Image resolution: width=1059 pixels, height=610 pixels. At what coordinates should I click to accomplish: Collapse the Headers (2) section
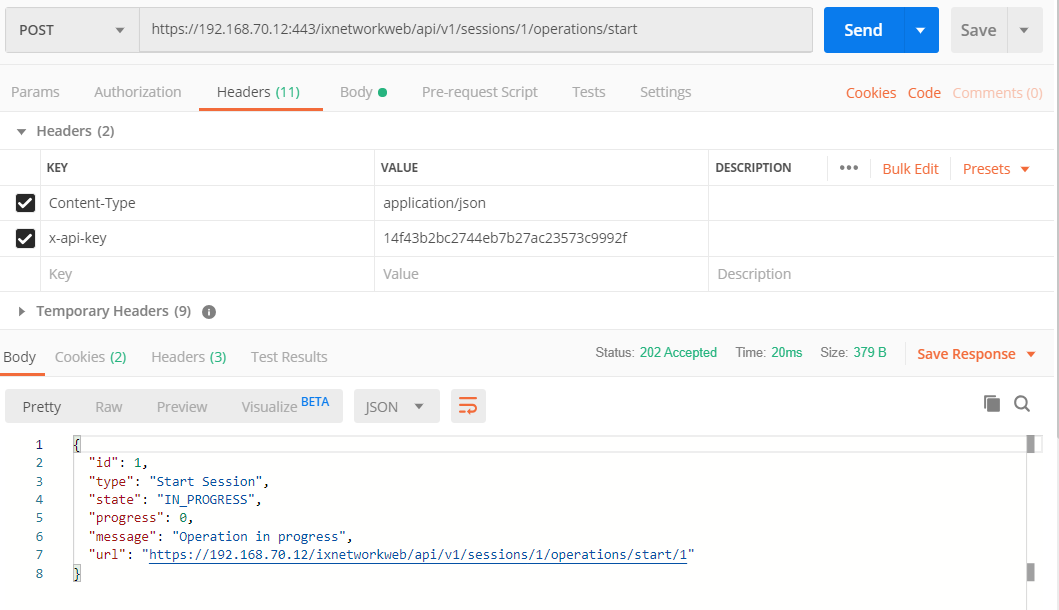click(x=22, y=131)
